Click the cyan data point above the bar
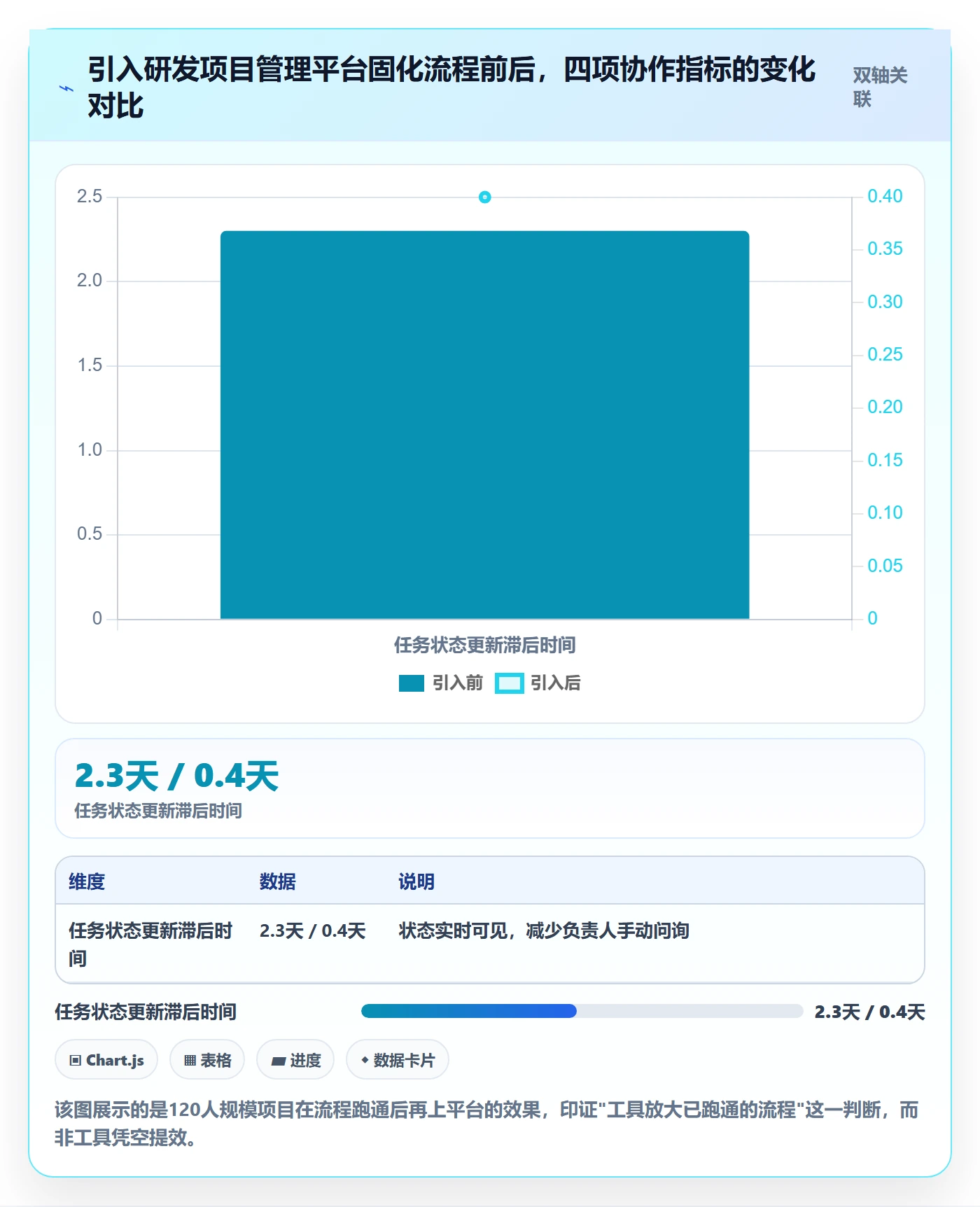The image size is (980, 1207). (x=484, y=197)
